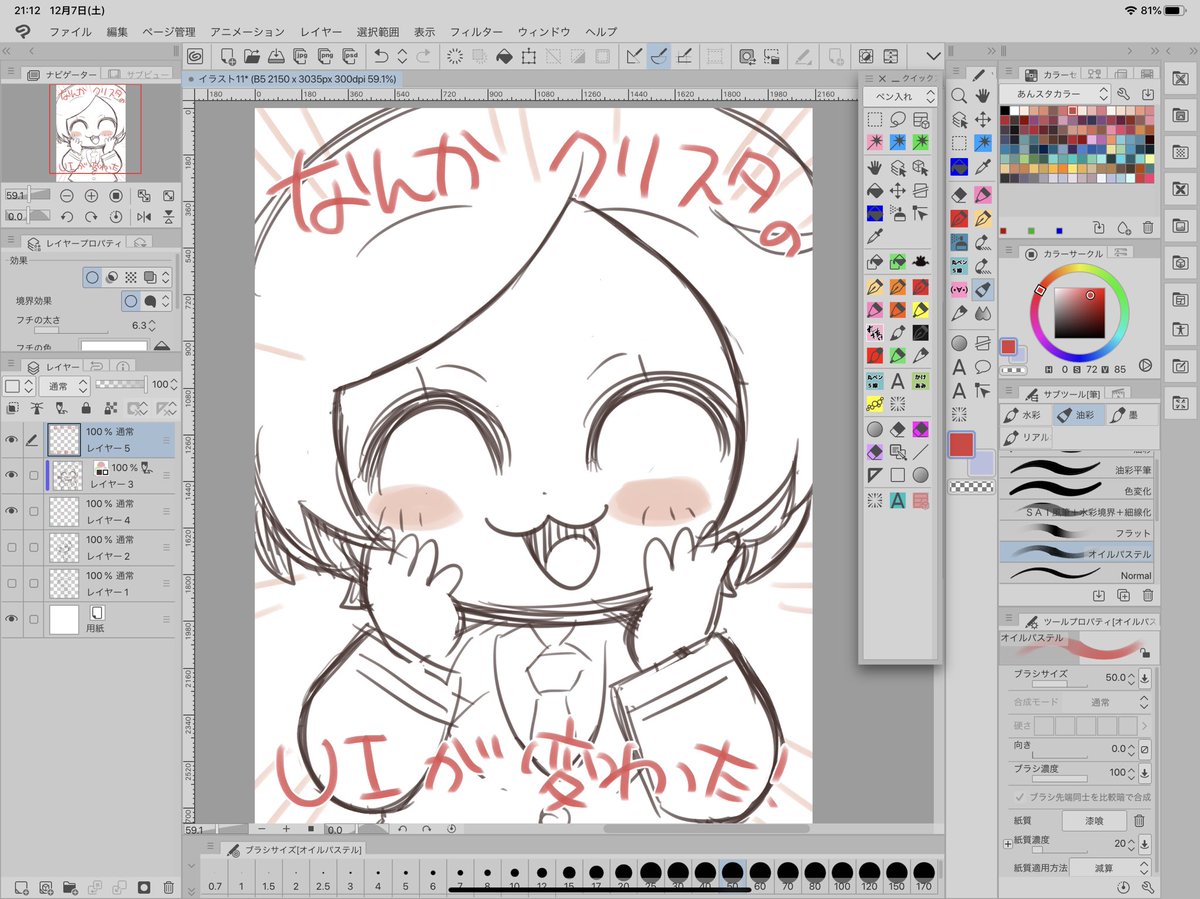Select the 油彩平筆 brush
This screenshot has width=1200, height=899.
click(x=1078, y=469)
